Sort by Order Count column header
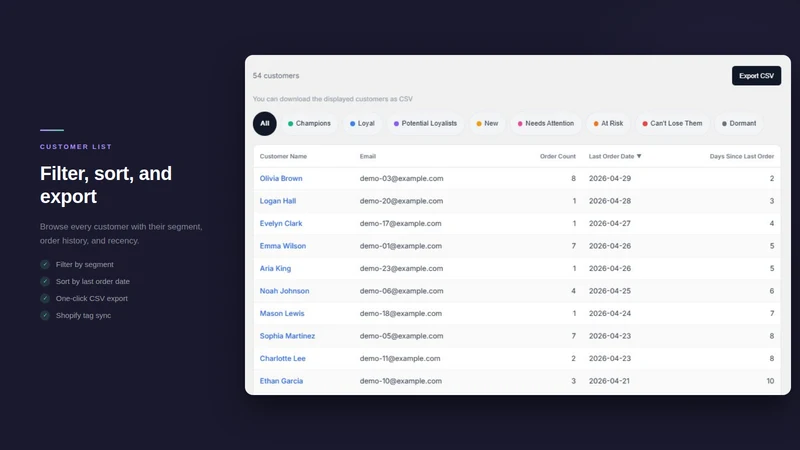Screen dimensions: 800x450 [558, 156]
